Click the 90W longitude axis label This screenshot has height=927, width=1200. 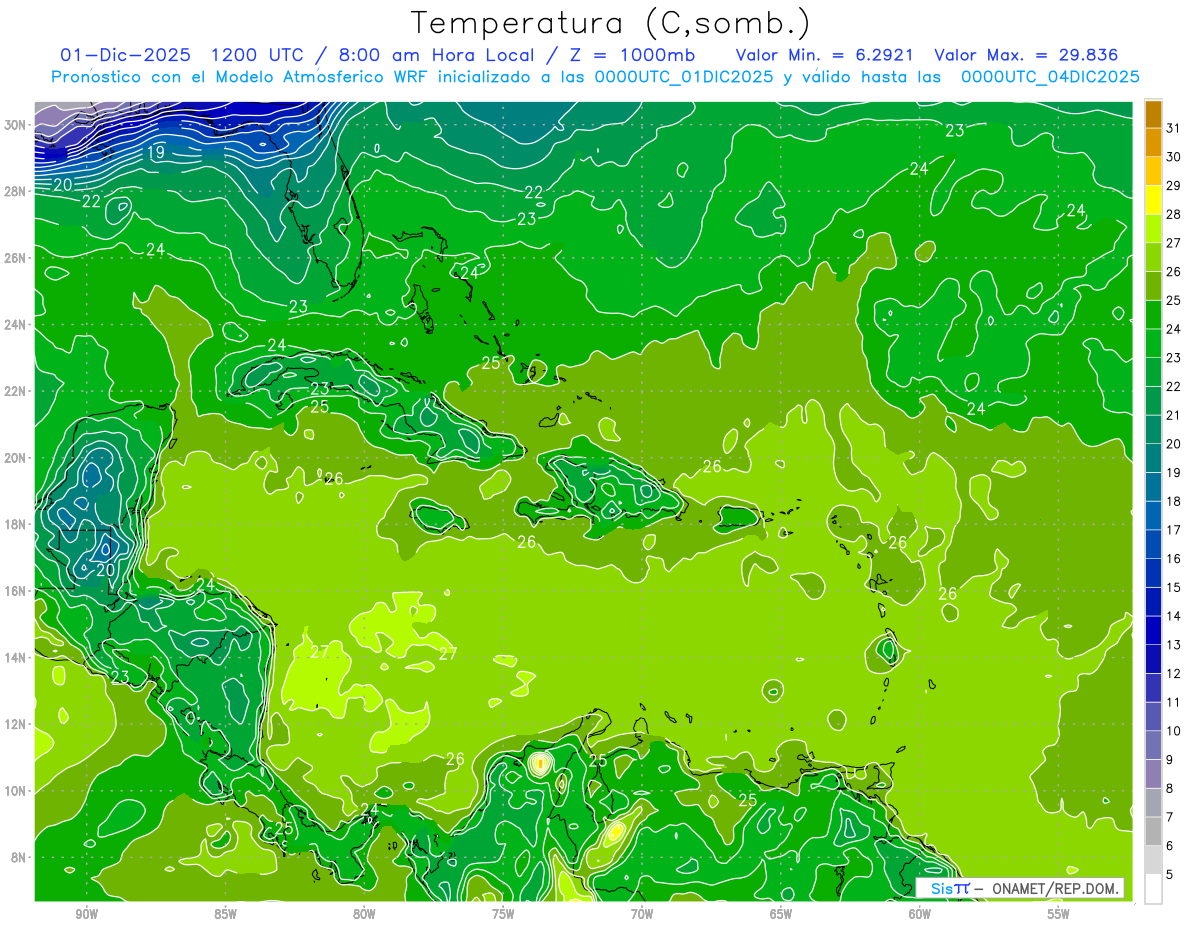[x=86, y=915]
